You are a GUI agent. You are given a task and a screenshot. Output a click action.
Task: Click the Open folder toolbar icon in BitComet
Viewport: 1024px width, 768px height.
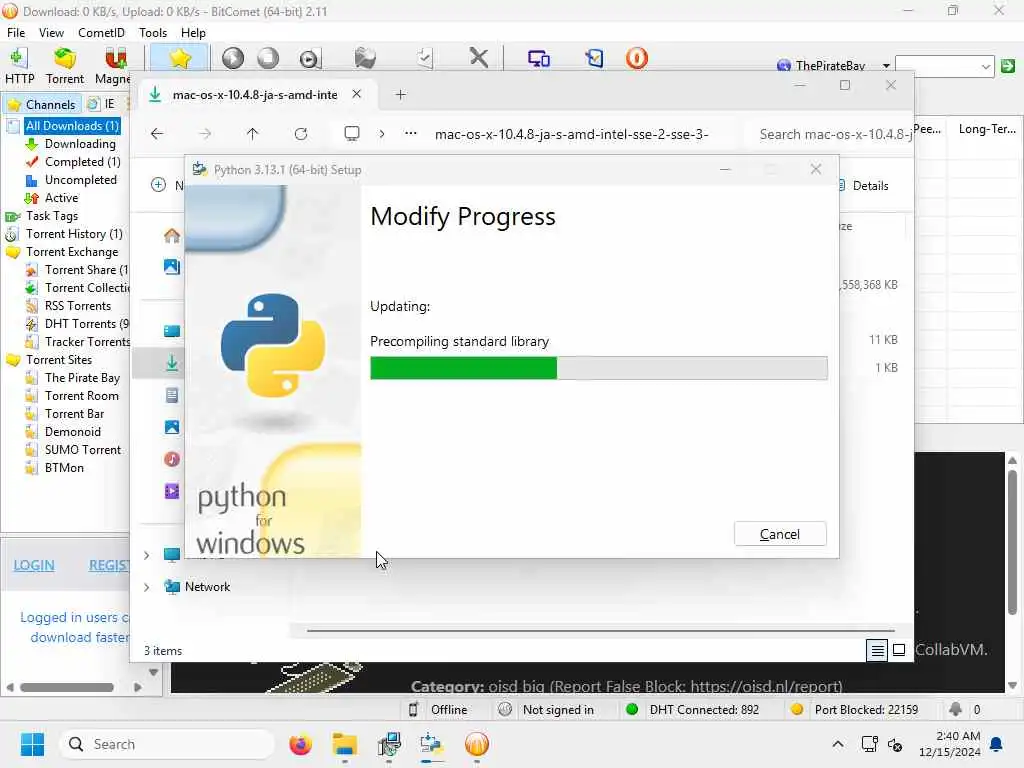[365, 58]
